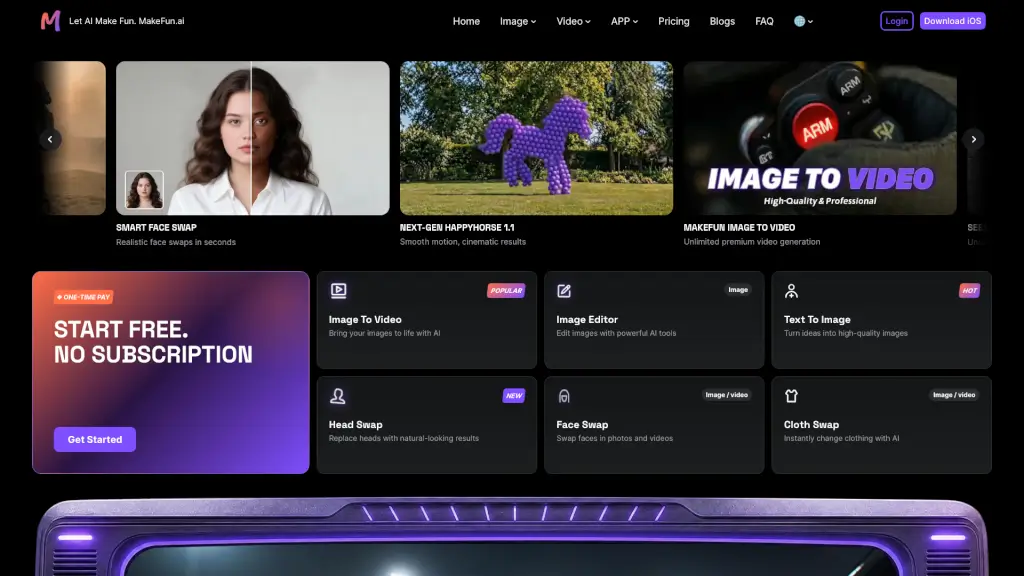Screen dimensions: 1024x576
Task: Click 'Instantly change clothing with AI'
Action: coord(841,438)
